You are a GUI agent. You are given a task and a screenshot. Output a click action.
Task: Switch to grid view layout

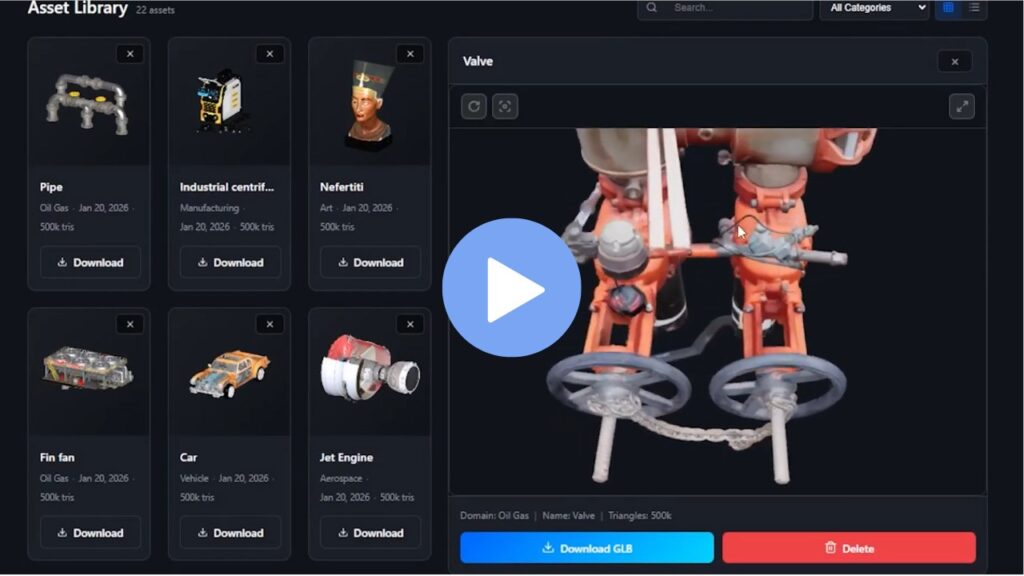pos(948,8)
